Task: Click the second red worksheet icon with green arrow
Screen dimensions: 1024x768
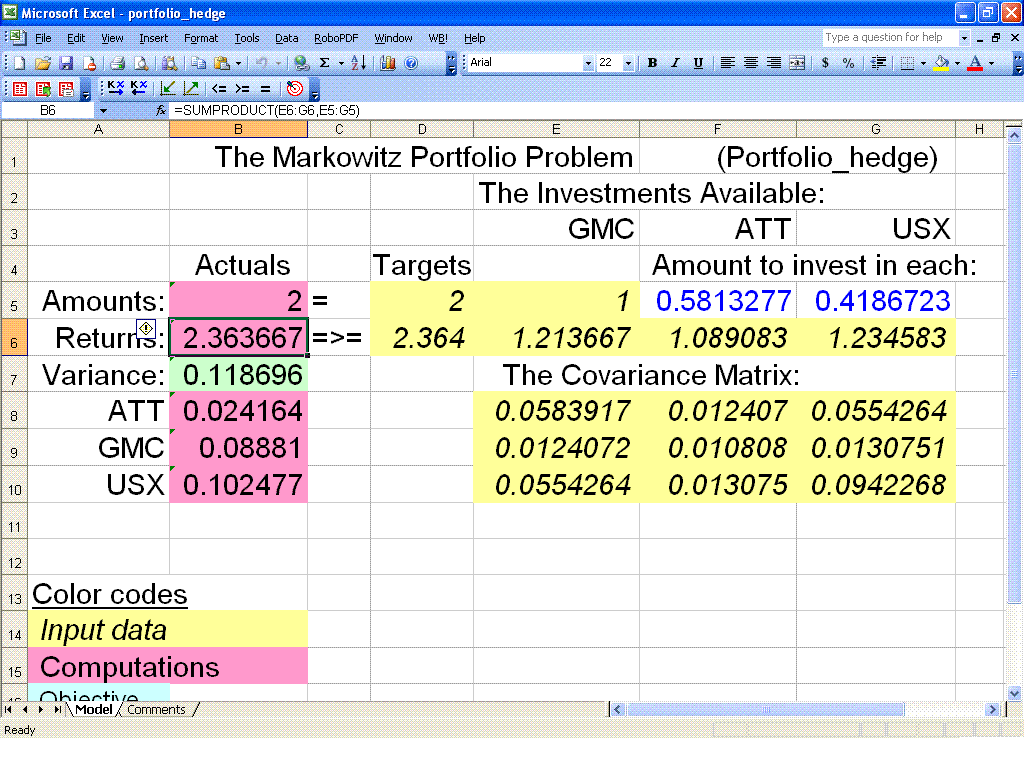Action: tap(44, 89)
